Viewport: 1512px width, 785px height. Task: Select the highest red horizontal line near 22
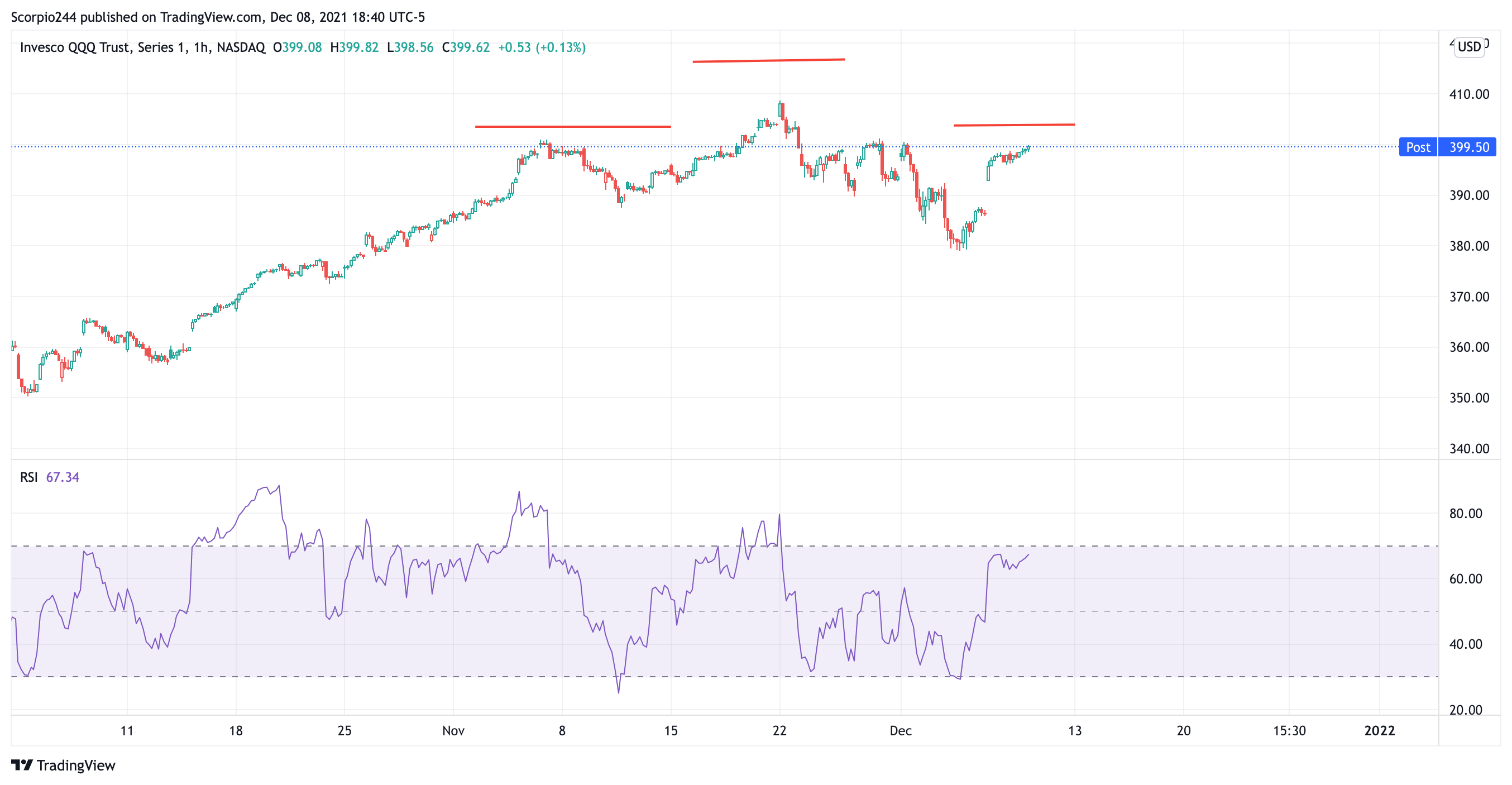click(768, 60)
